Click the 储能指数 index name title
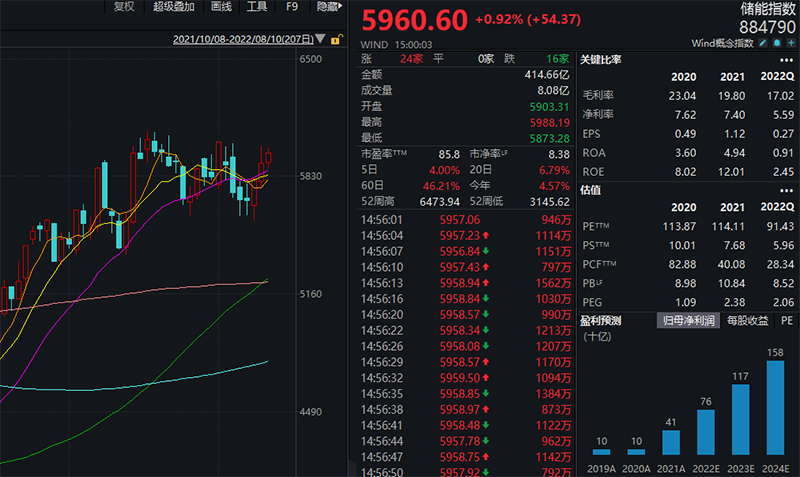The height and width of the screenshot is (477, 800). [767, 8]
